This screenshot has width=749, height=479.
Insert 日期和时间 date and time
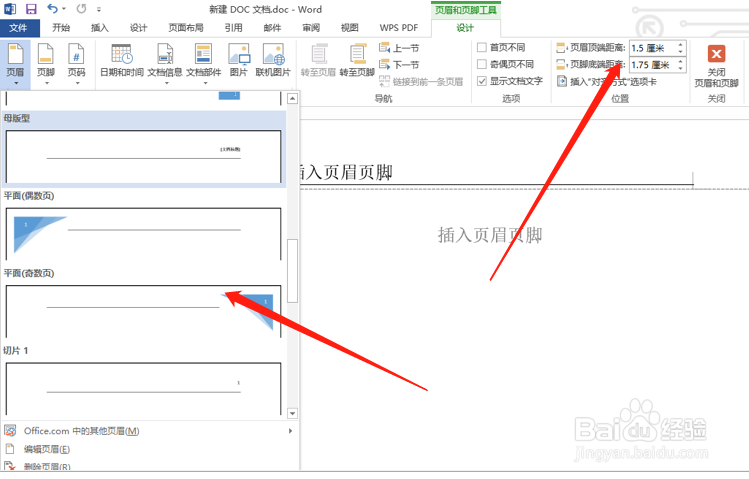pyautogui.click(x=122, y=61)
